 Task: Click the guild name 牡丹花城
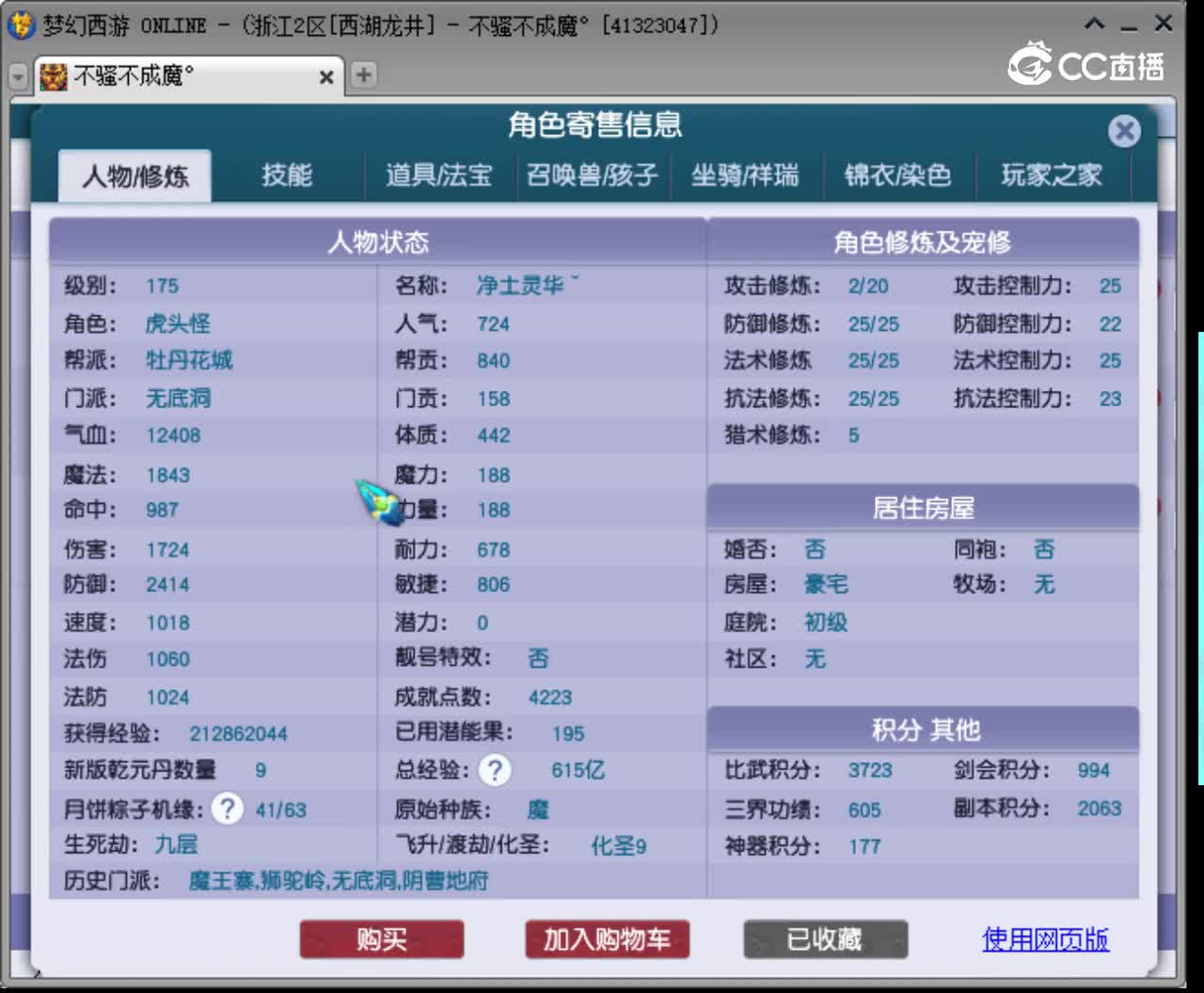coord(189,360)
